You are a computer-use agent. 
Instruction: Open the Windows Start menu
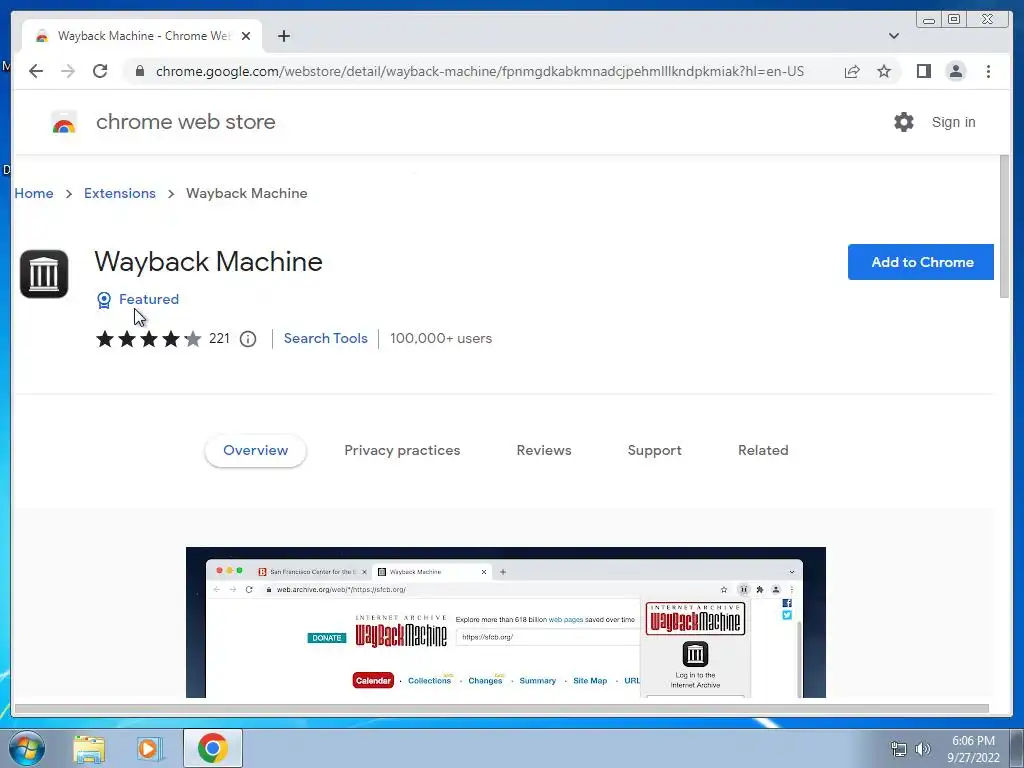[x=26, y=748]
